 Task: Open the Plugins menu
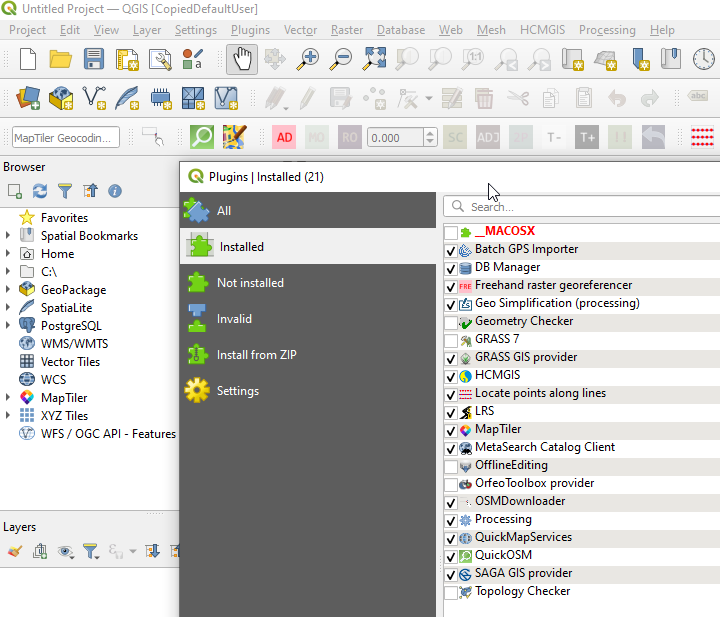[250, 30]
